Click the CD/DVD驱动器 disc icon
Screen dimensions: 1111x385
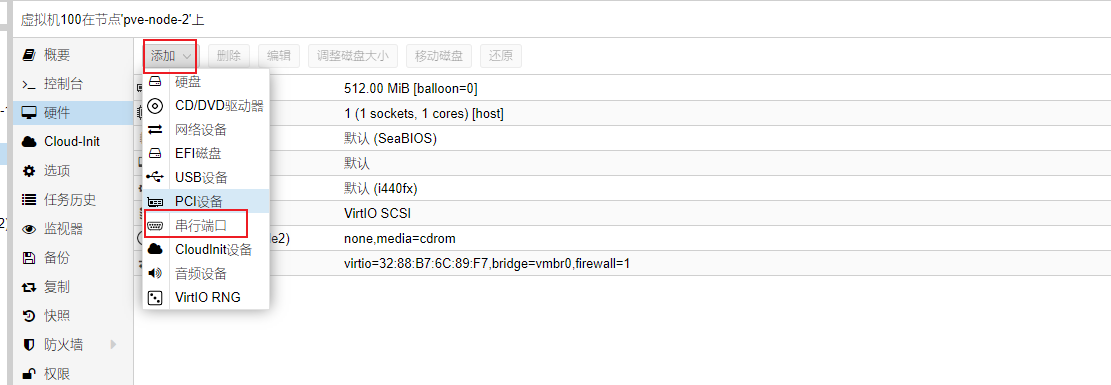(154, 106)
